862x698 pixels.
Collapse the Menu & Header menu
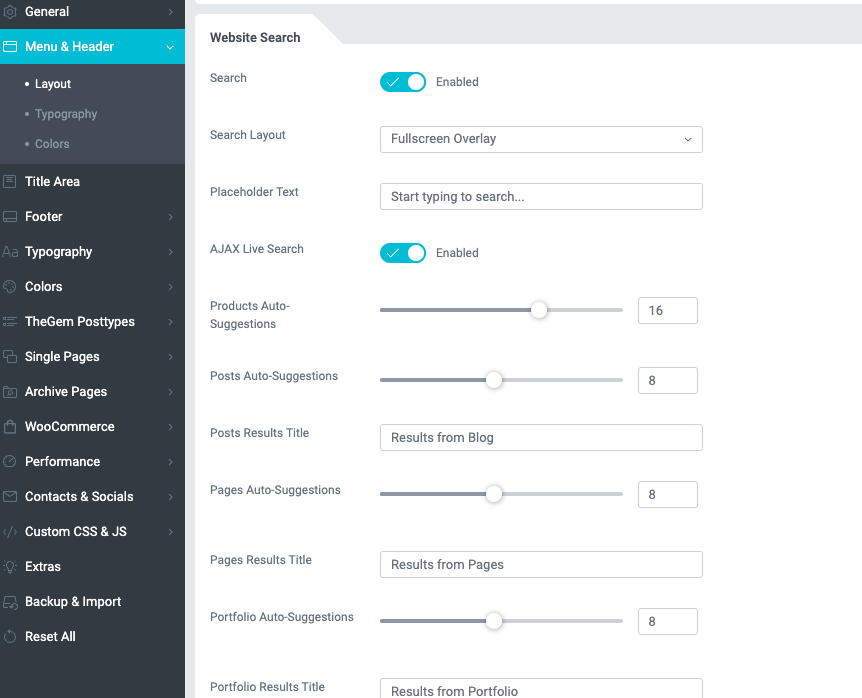click(x=168, y=46)
